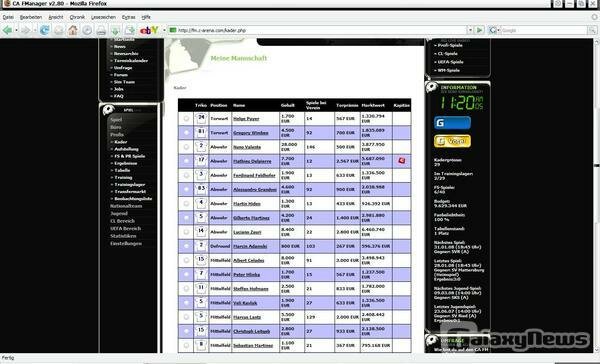Viewport: 600px width, 364px height.
Task: Open the downloads green arrow icon
Action: pos(115,30)
